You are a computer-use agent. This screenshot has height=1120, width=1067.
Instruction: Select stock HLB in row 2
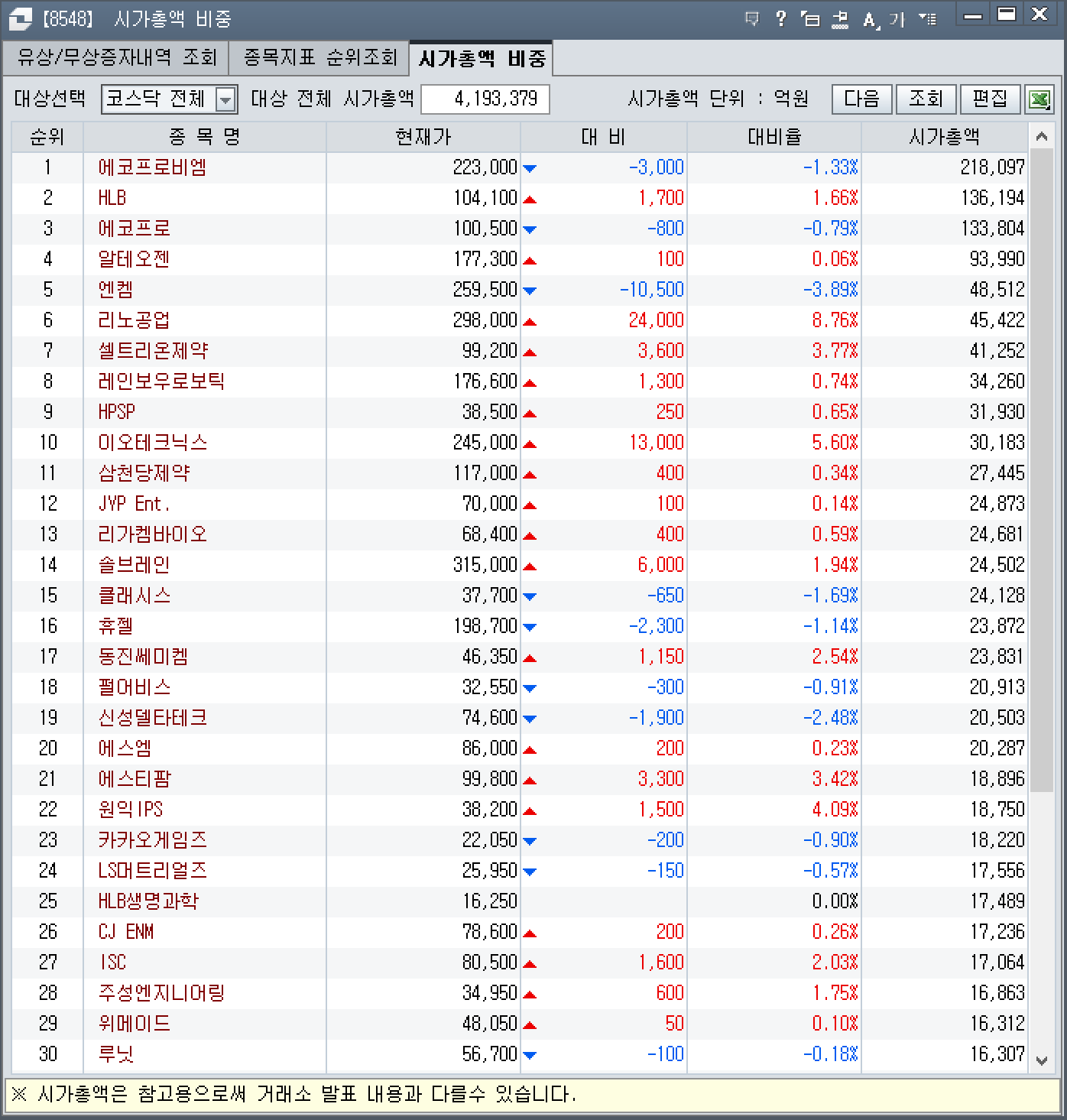pyautogui.click(x=112, y=198)
